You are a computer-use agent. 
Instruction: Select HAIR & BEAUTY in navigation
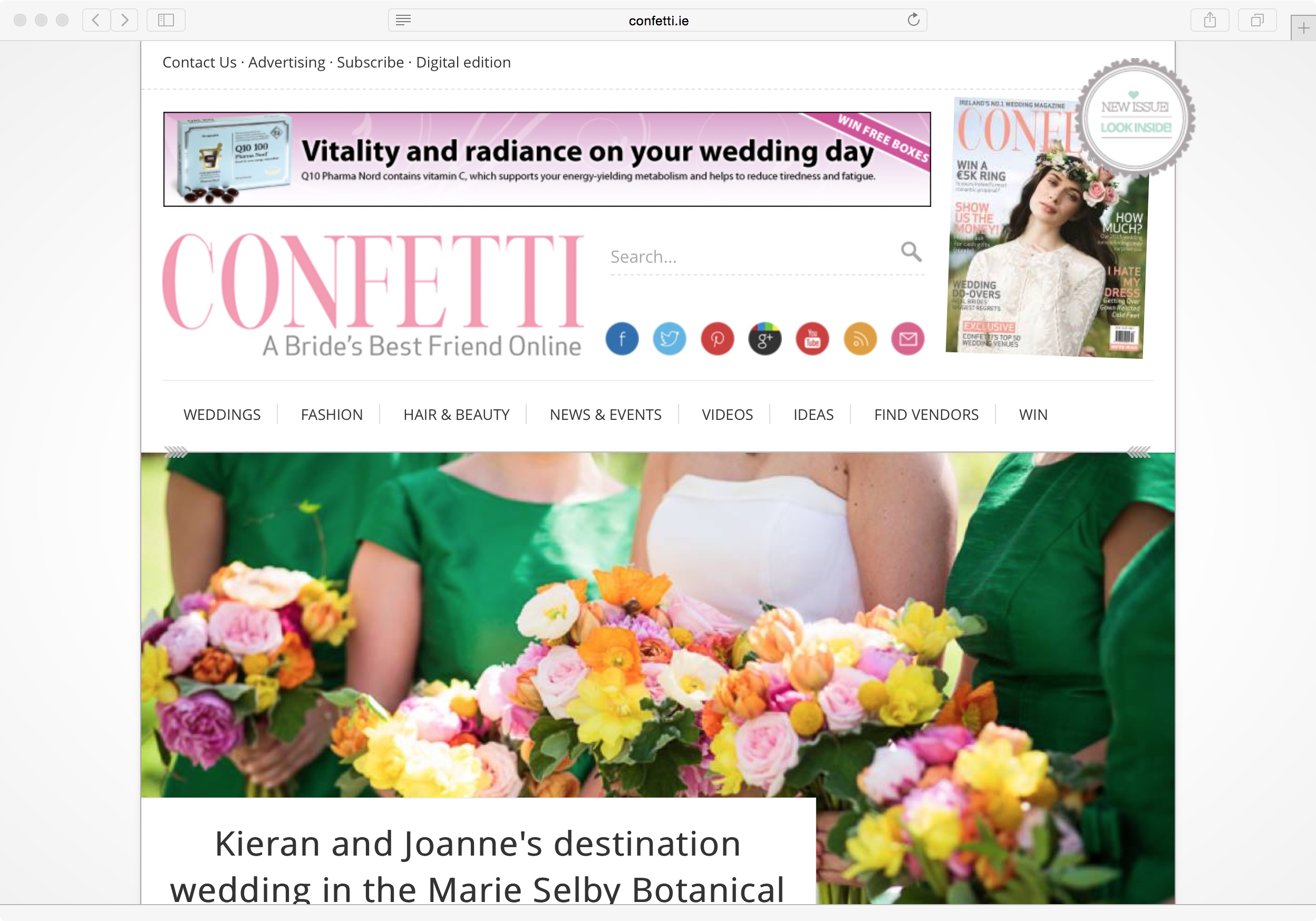point(456,415)
